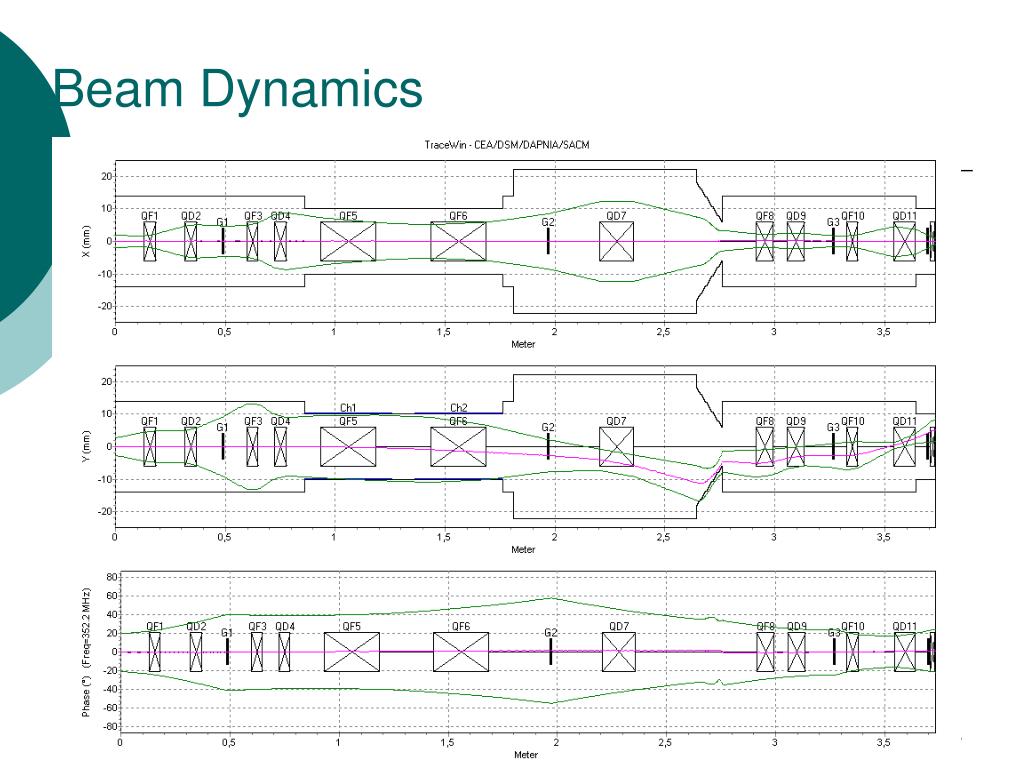
Task: Select the QF6 label in X plot
Action: [458, 216]
